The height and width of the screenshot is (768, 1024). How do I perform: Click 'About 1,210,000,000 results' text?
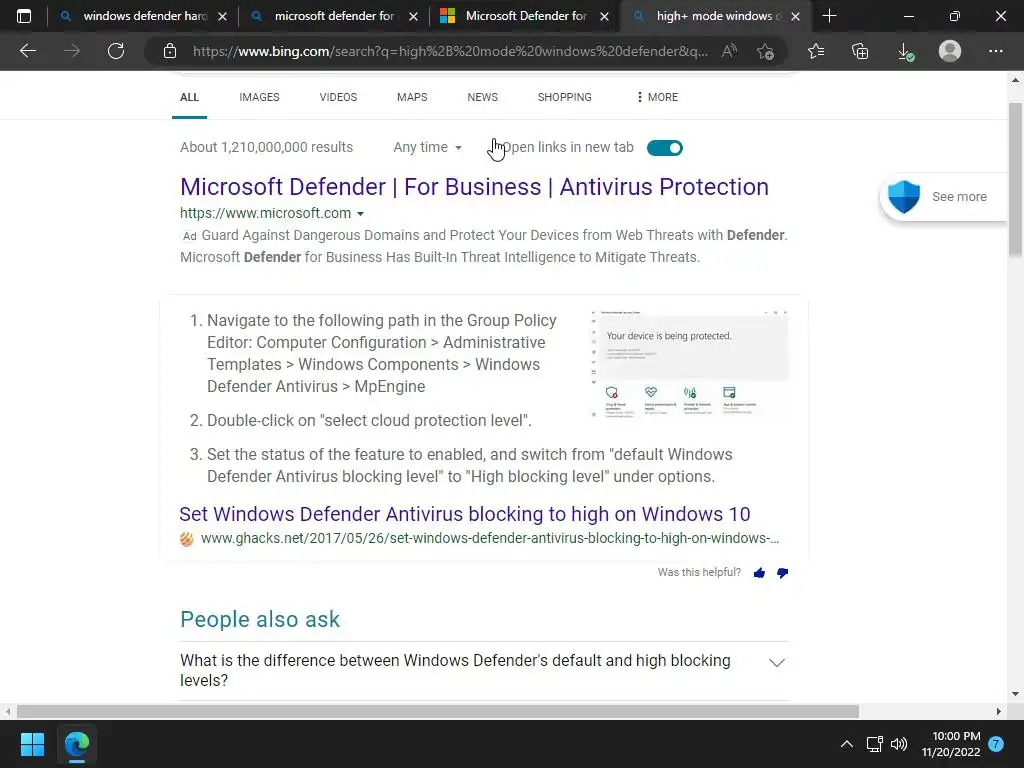[266, 148]
